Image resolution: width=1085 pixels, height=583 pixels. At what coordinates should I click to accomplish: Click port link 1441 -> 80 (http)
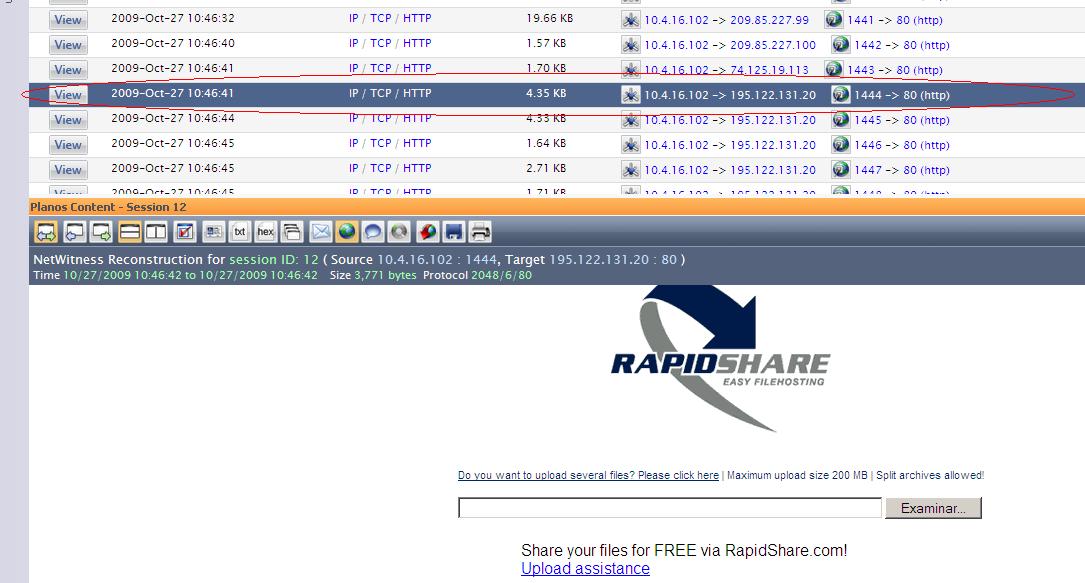[x=895, y=20]
